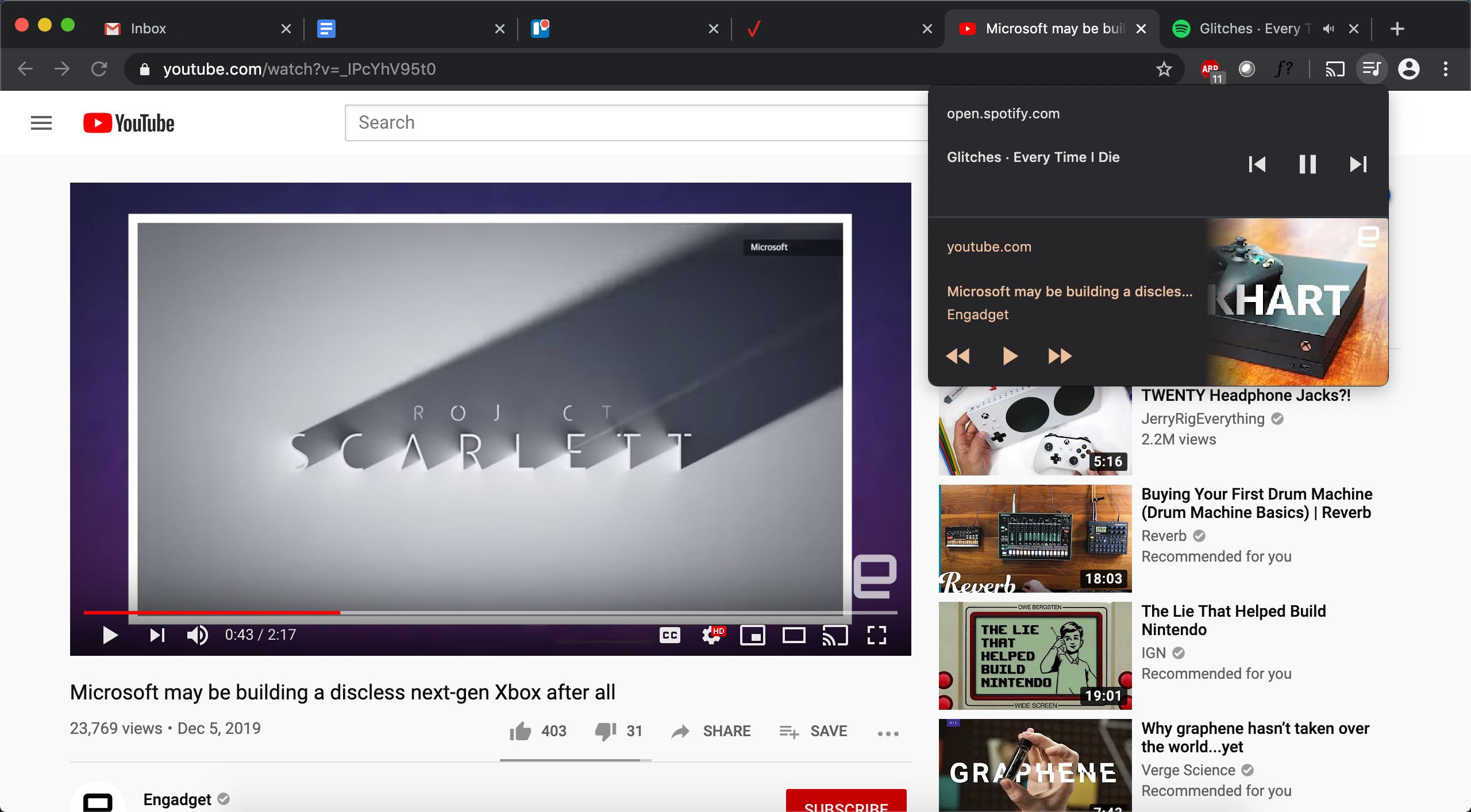Open Chrome's global media controls

point(1372,68)
